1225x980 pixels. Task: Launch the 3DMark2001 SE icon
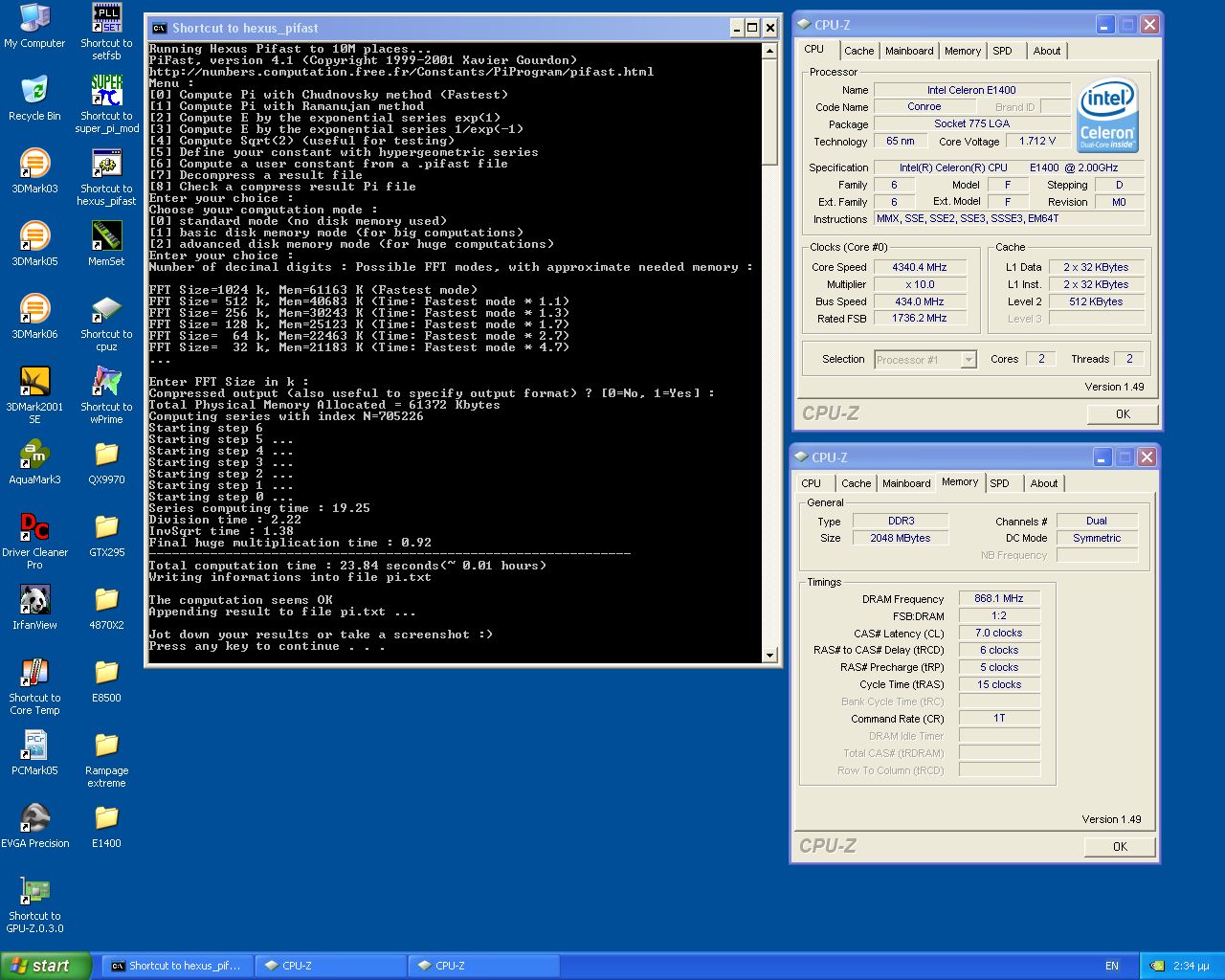[34, 396]
